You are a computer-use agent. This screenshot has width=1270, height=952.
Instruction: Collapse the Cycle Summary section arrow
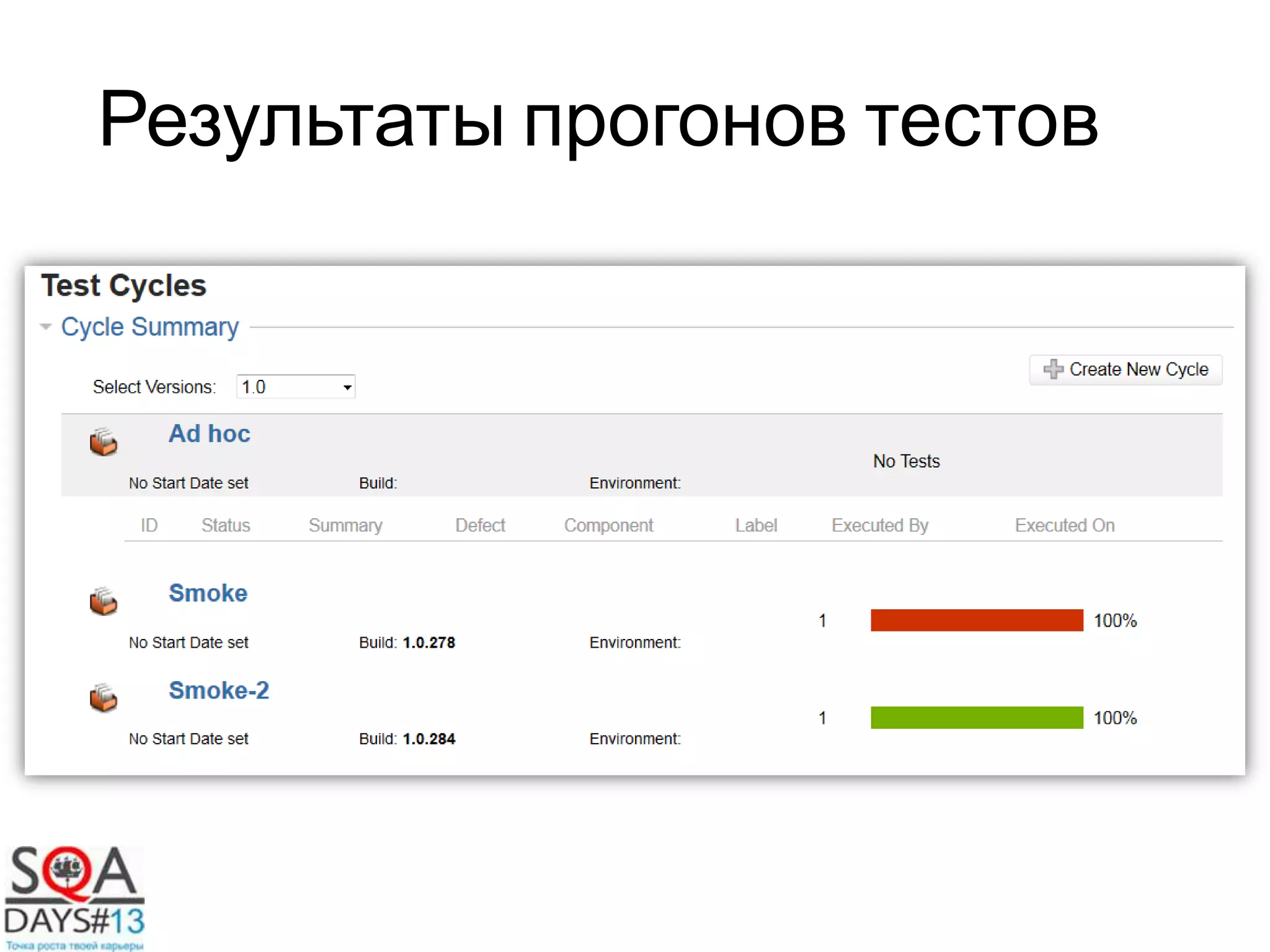coord(45,327)
